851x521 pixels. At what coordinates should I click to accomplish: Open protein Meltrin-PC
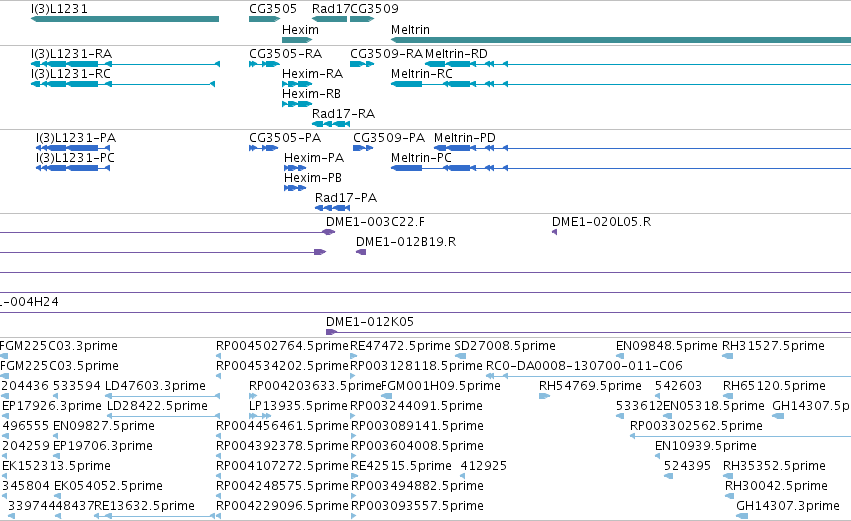coord(421,158)
